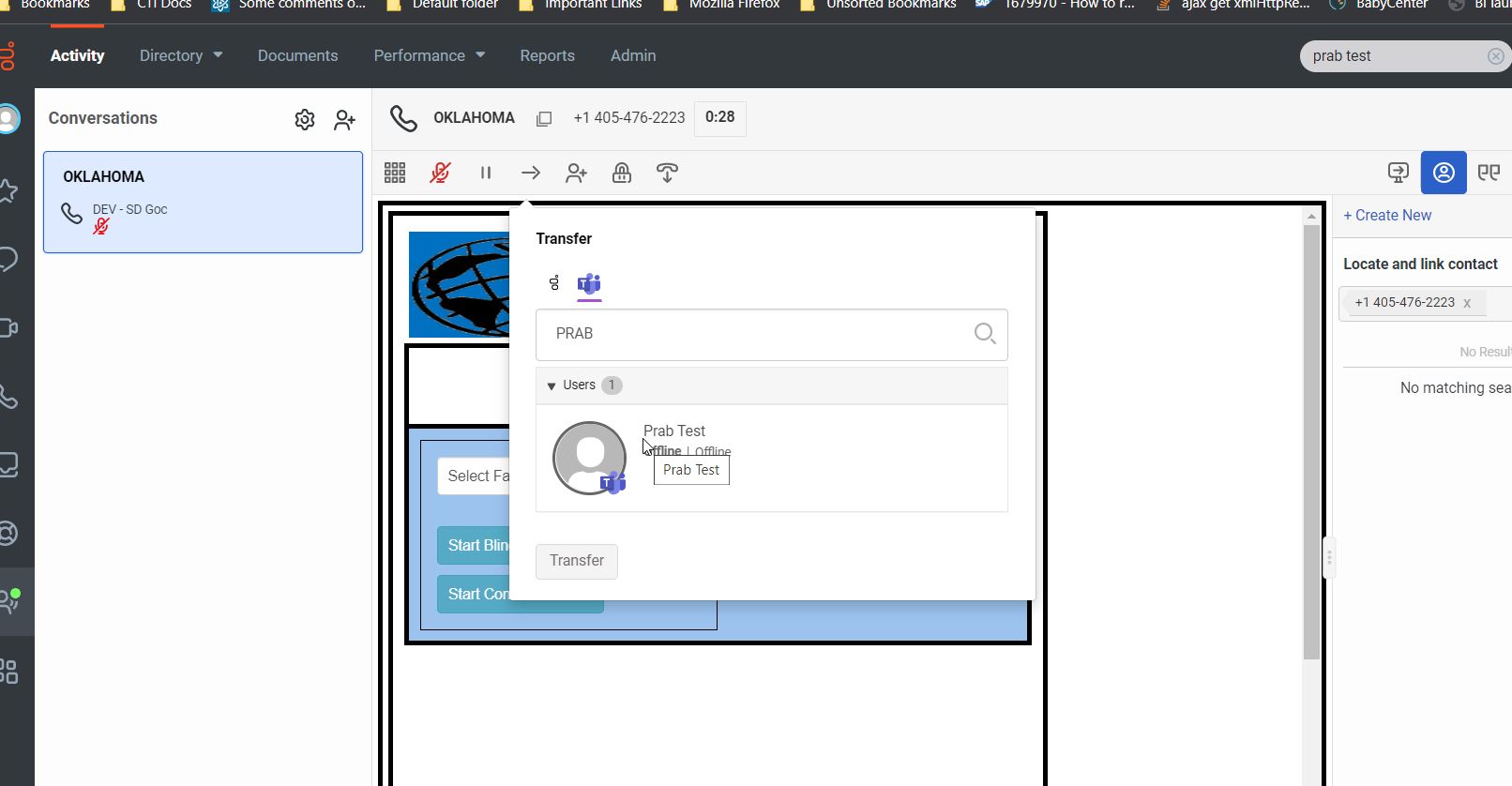The height and width of the screenshot is (786, 1512).
Task: Select the Microsoft Teams transfer tab
Action: (x=589, y=283)
